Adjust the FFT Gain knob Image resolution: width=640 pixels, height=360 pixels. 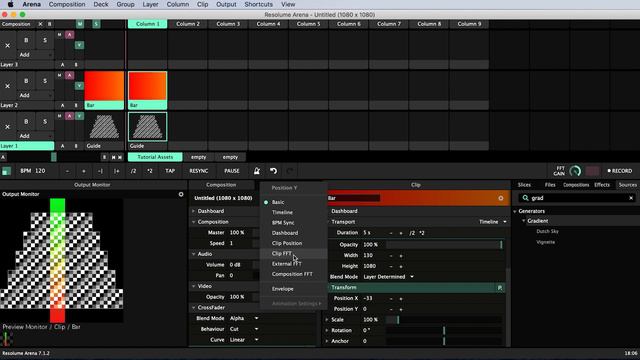pyautogui.click(x=575, y=171)
